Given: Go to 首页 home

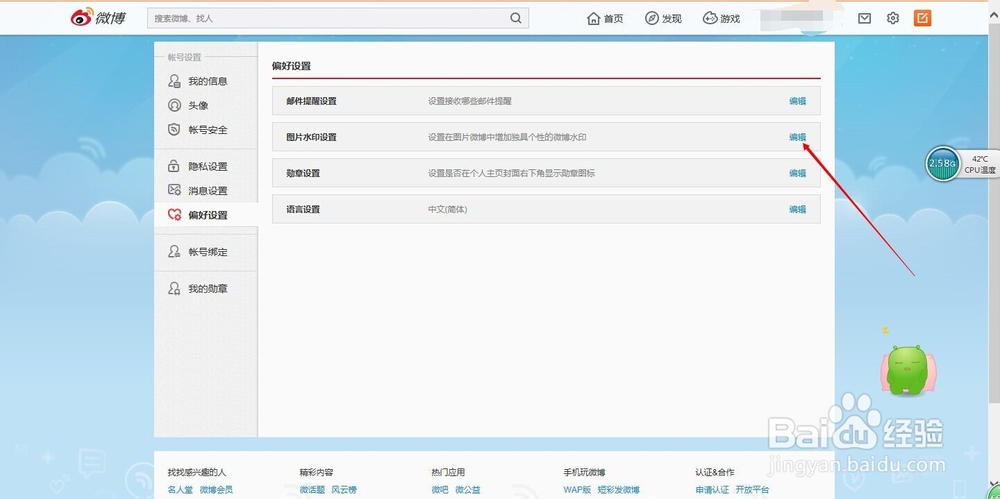Looking at the screenshot, I should pyautogui.click(x=605, y=19).
